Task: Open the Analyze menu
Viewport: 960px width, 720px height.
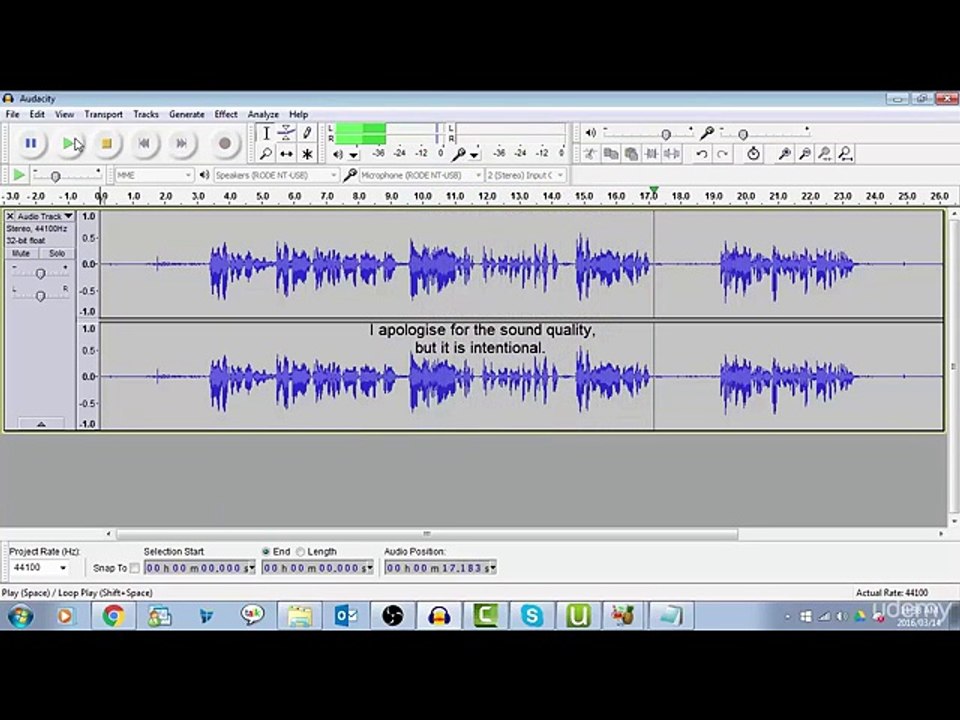Action: (x=263, y=114)
